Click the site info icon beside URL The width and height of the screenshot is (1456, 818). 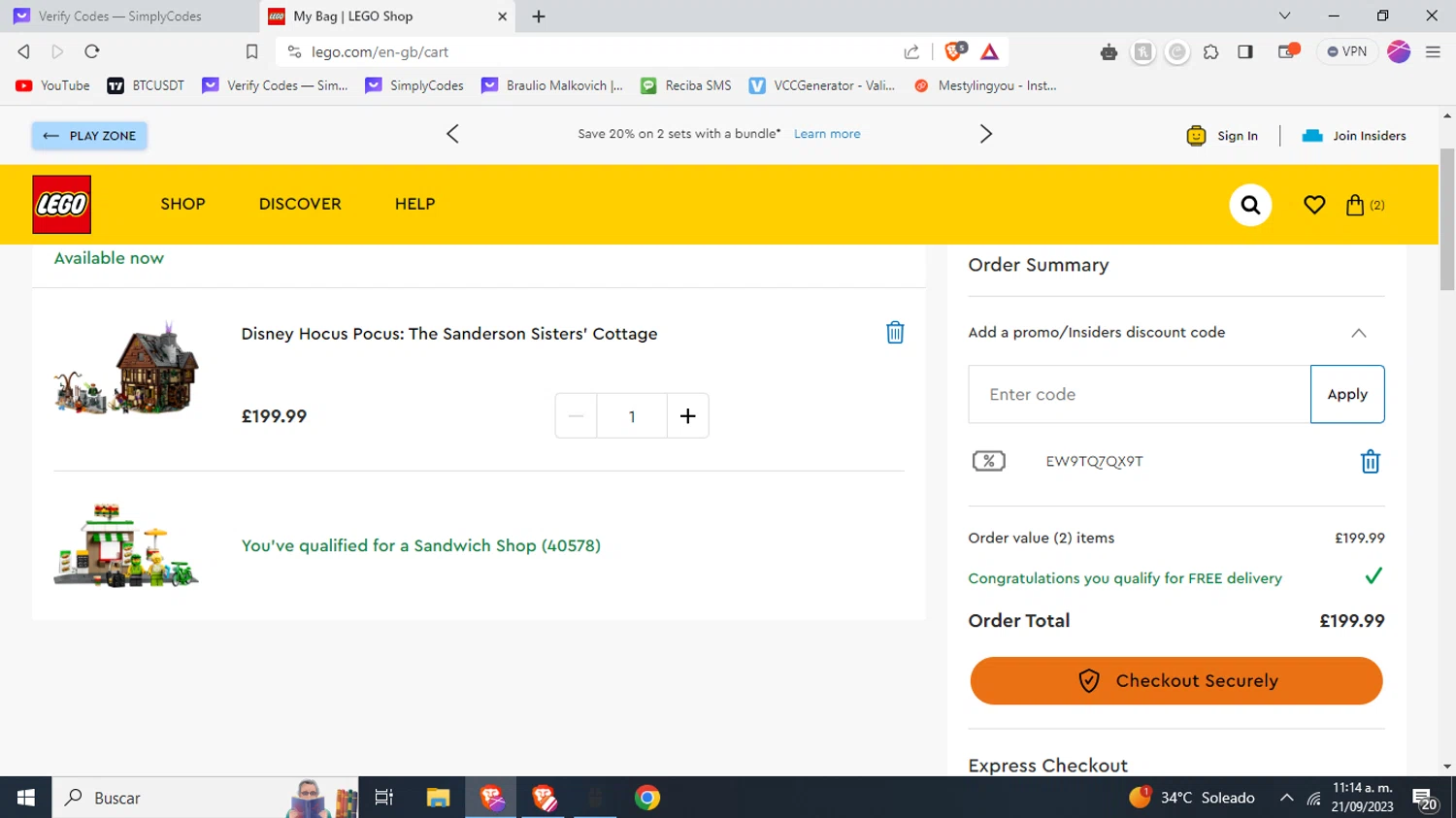[x=294, y=51]
